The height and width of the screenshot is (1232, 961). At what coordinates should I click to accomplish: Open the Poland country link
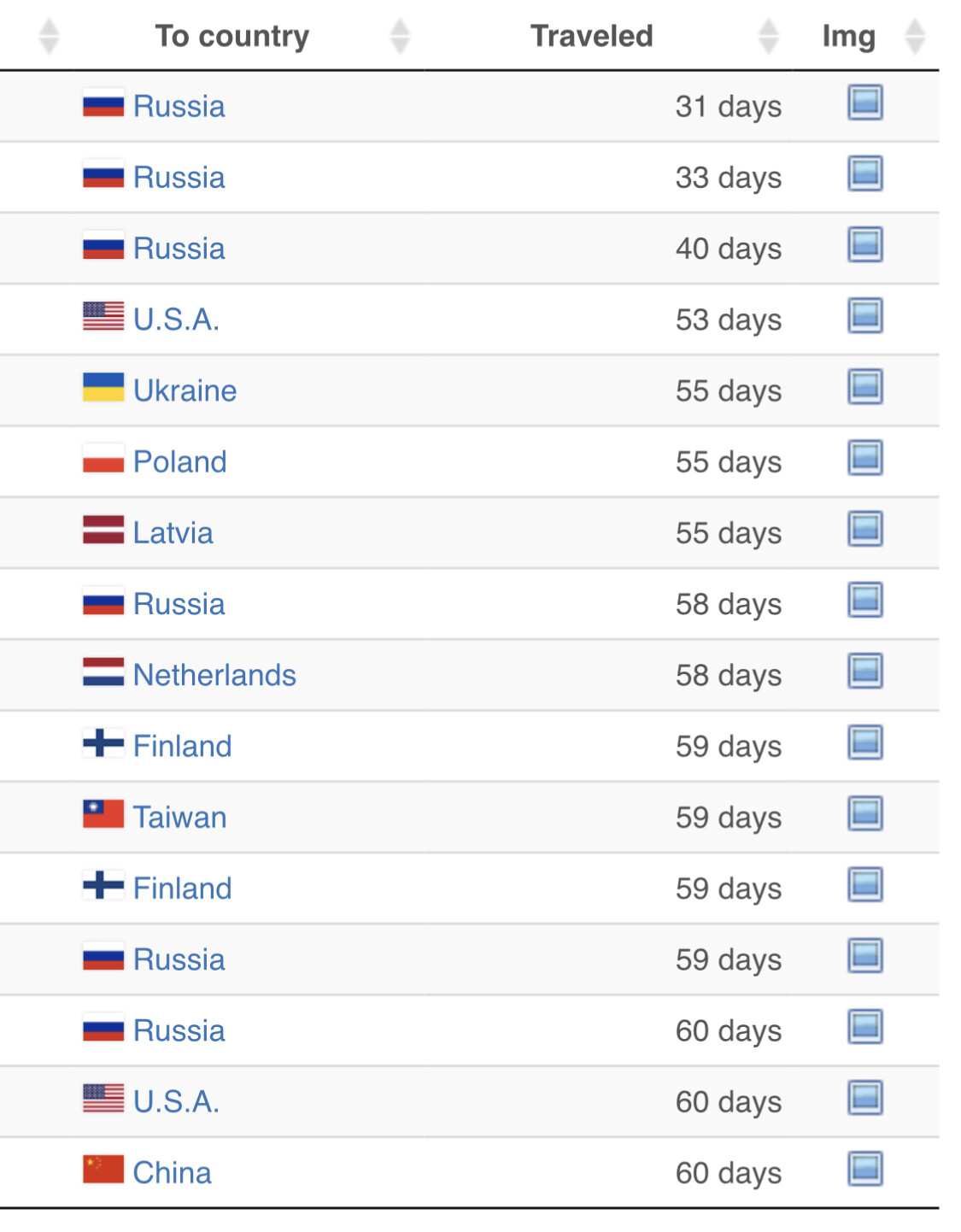[x=179, y=461]
